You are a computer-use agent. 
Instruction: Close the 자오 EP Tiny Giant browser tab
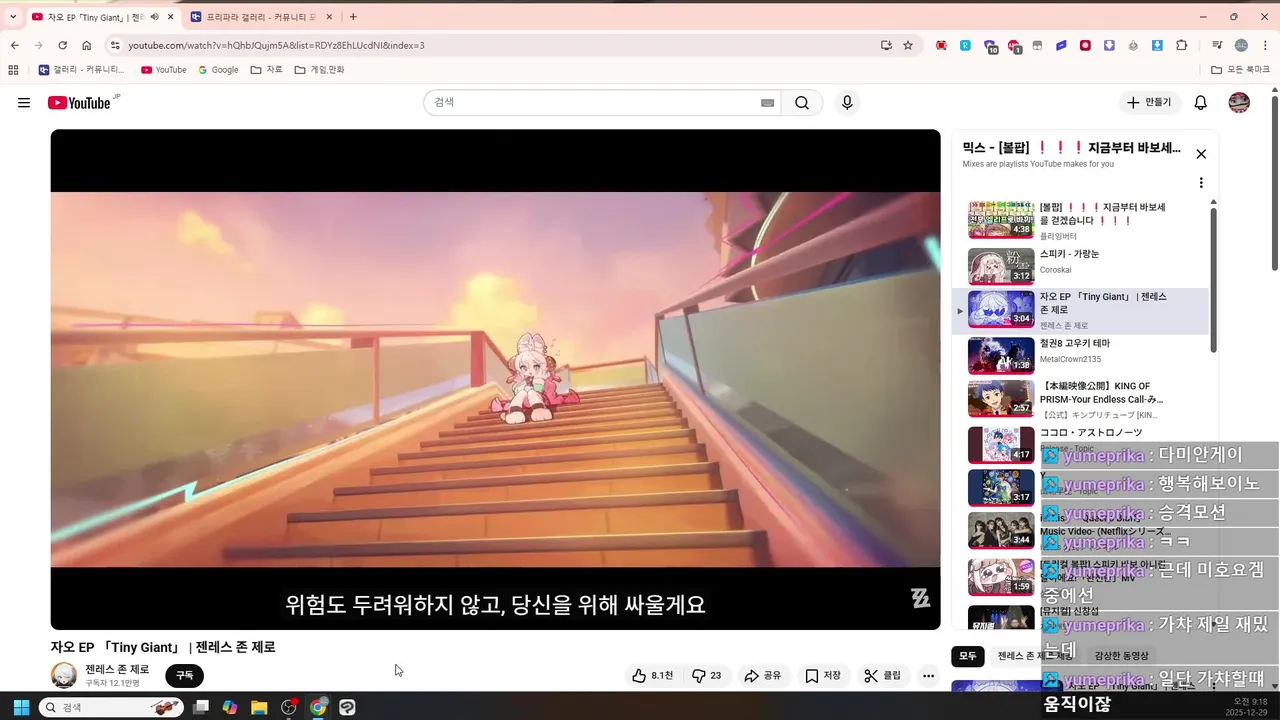pyautogui.click(x=170, y=17)
